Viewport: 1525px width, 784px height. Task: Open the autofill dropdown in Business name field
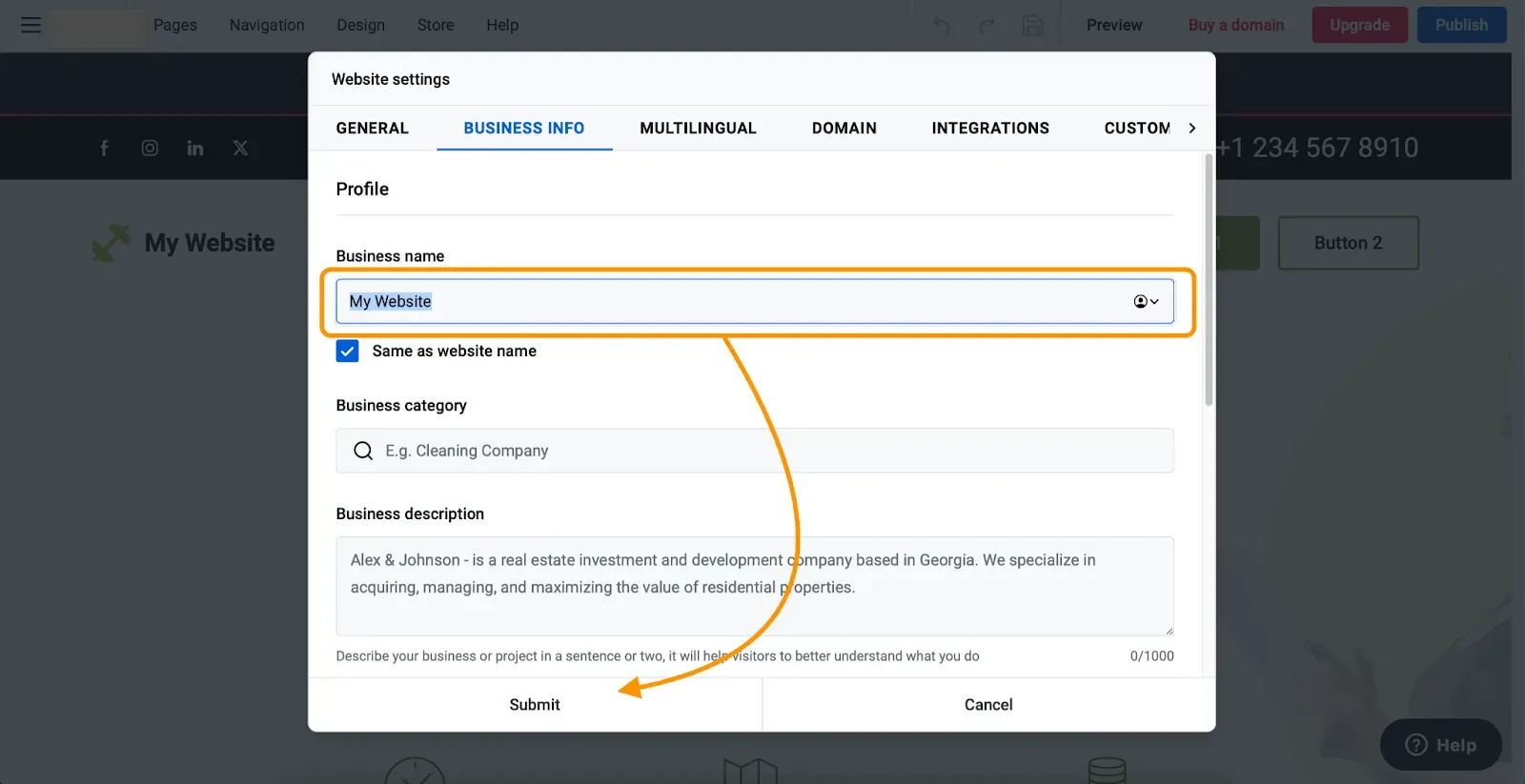click(x=1146, y=301)
